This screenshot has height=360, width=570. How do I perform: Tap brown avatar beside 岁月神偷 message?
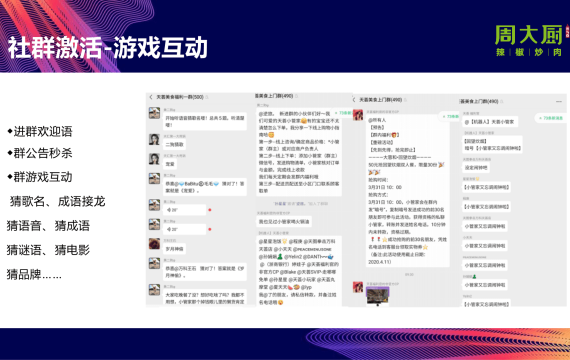click(154, 244)
